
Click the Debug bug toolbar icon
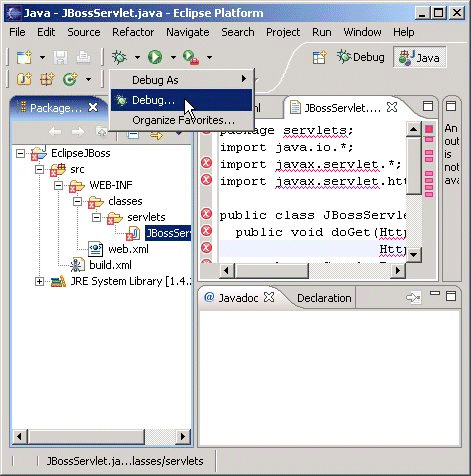[119, 57]
